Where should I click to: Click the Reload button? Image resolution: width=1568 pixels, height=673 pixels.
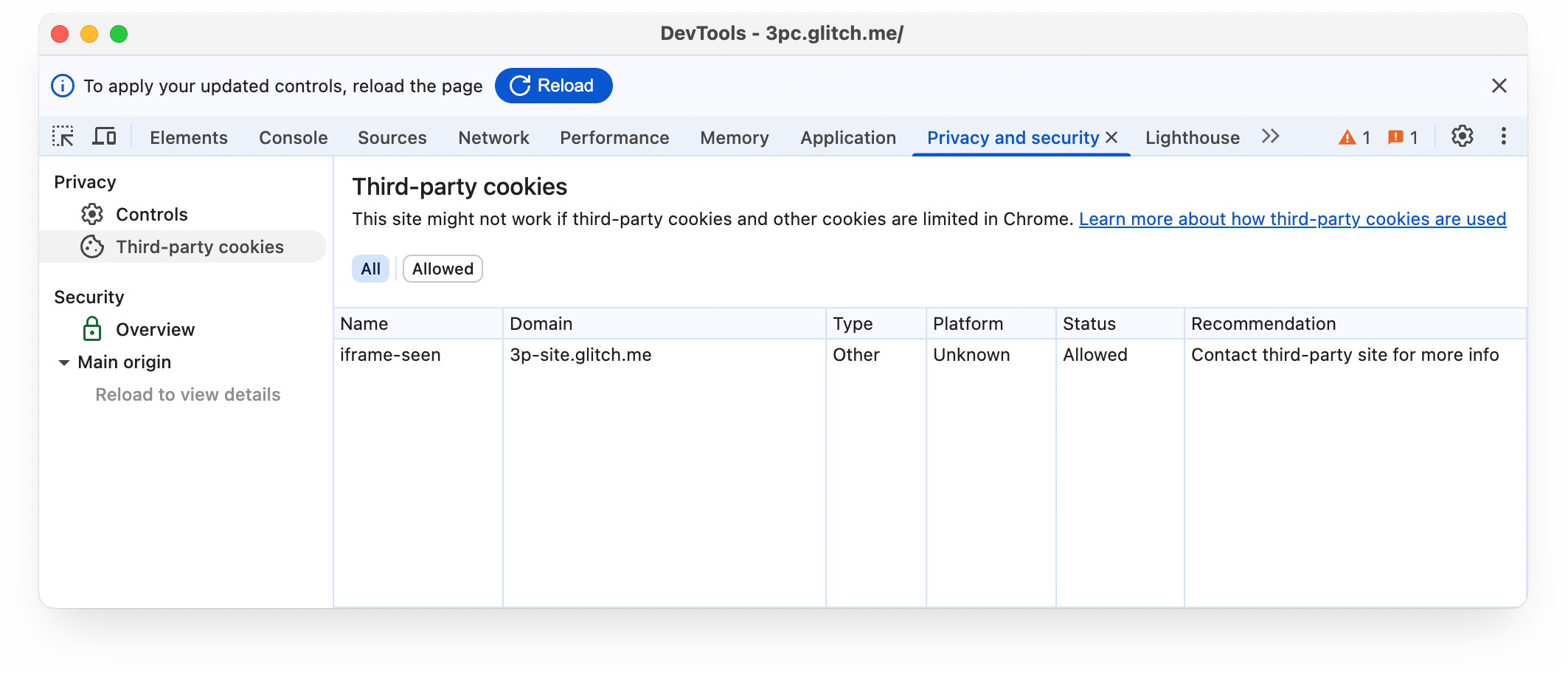553,86
